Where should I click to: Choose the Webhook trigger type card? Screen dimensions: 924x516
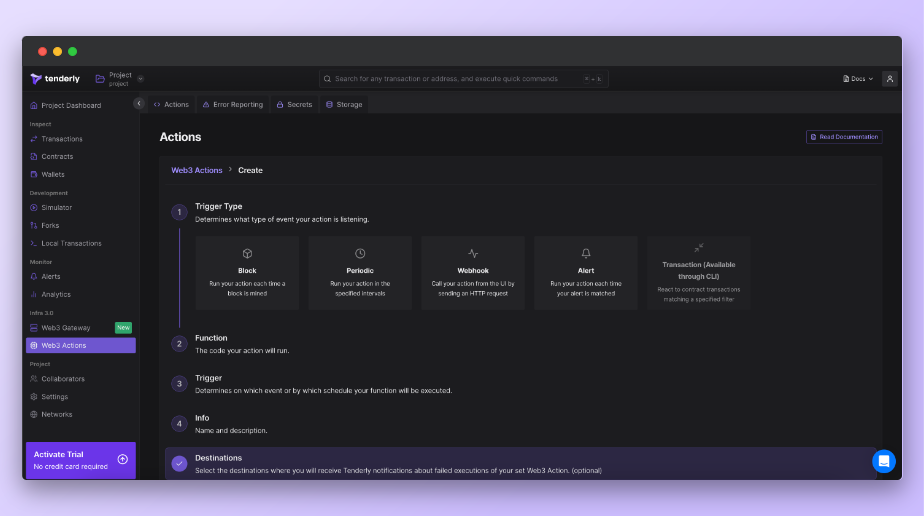pyautogui.click(x=473, y=273)
